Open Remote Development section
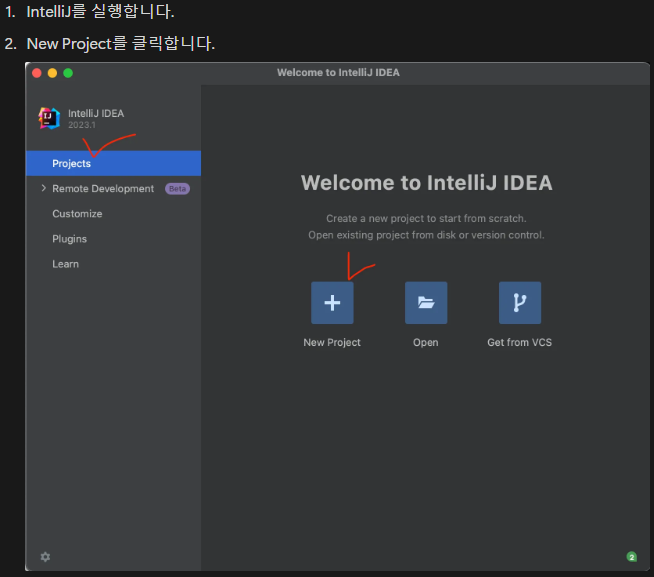 coord(103,189)
